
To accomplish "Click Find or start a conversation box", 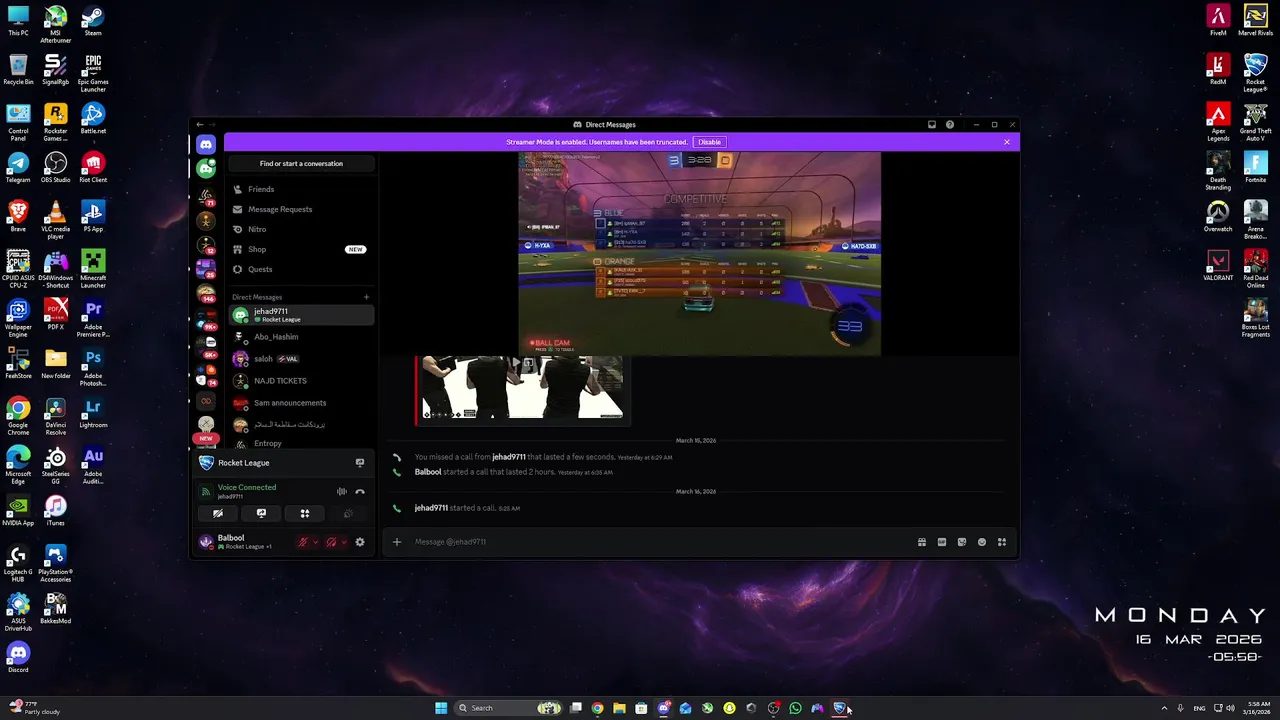I will pyautogui.click(x=301, y=163).
